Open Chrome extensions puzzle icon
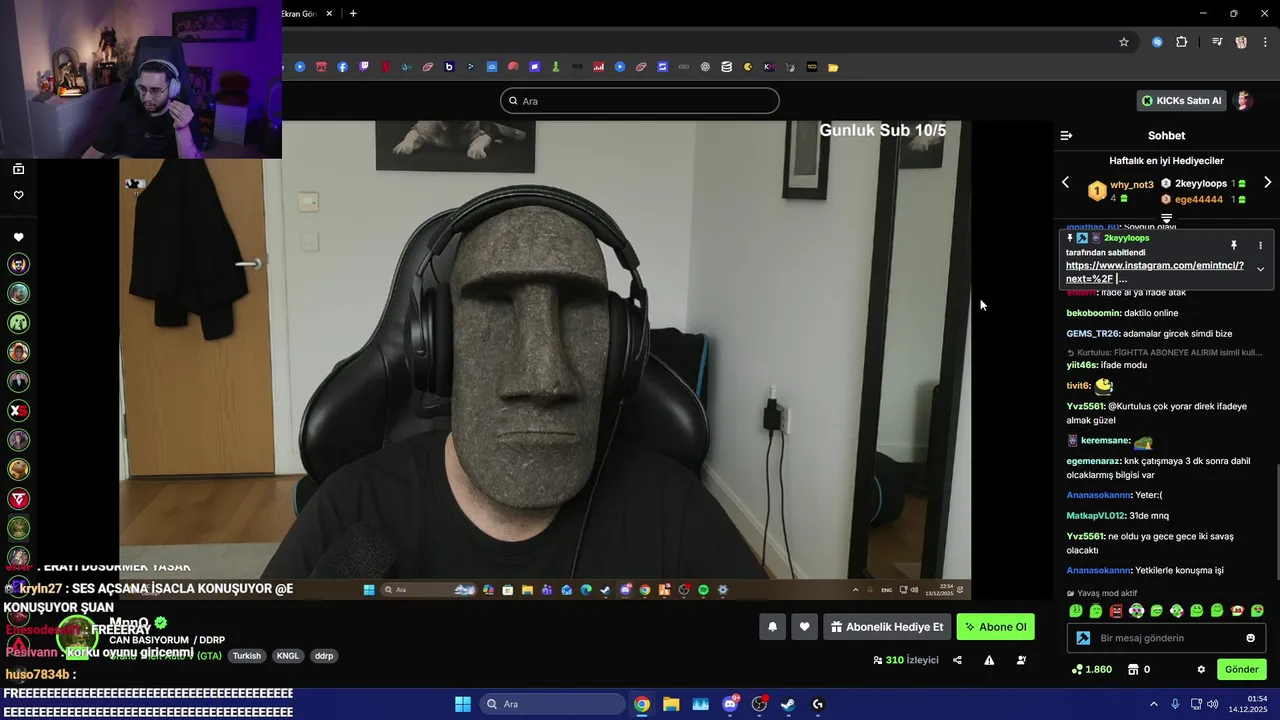The height and width of the screenshot is (720, 1280). [1182, 42]
